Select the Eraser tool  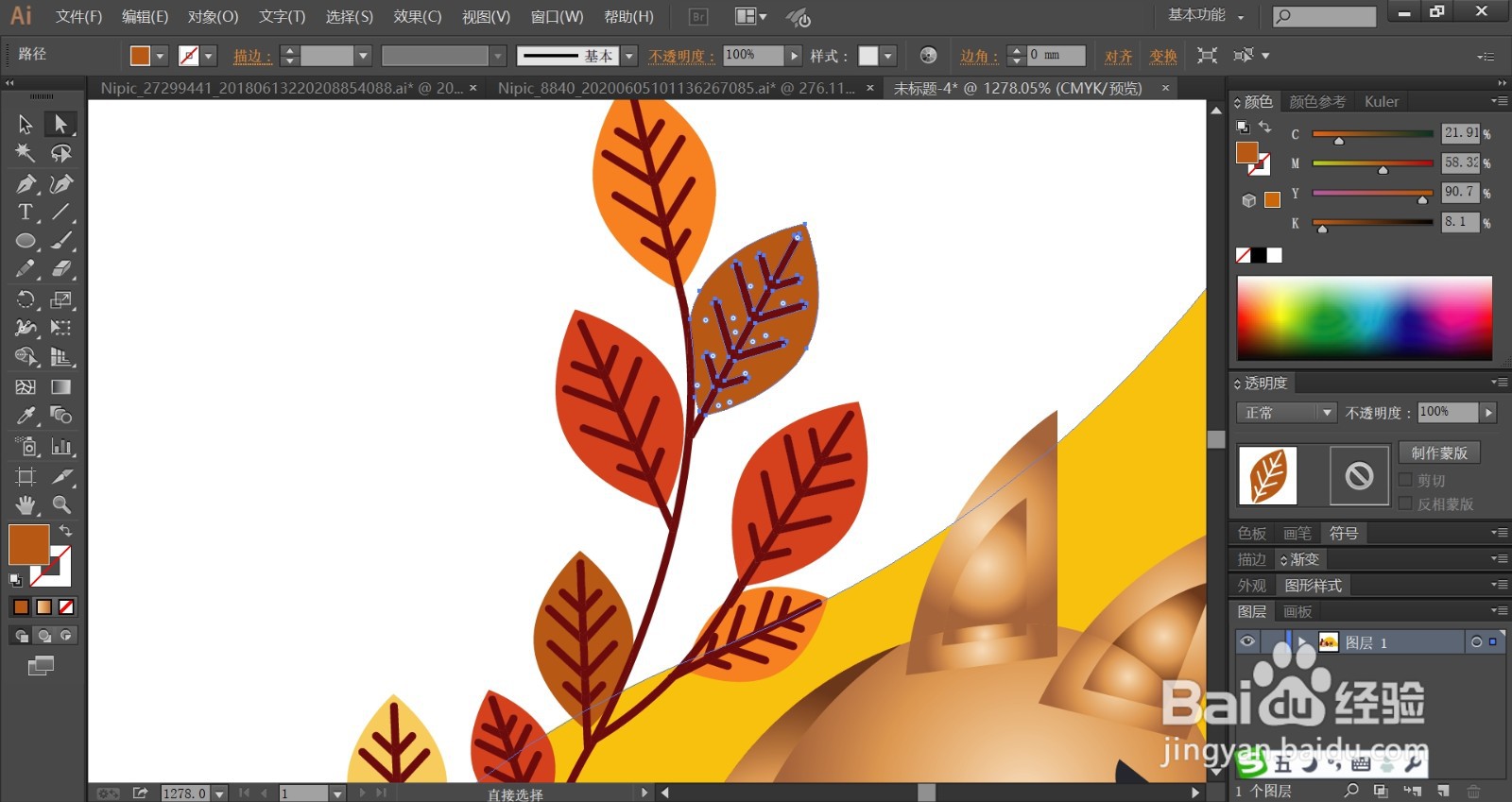coord(60,269)
